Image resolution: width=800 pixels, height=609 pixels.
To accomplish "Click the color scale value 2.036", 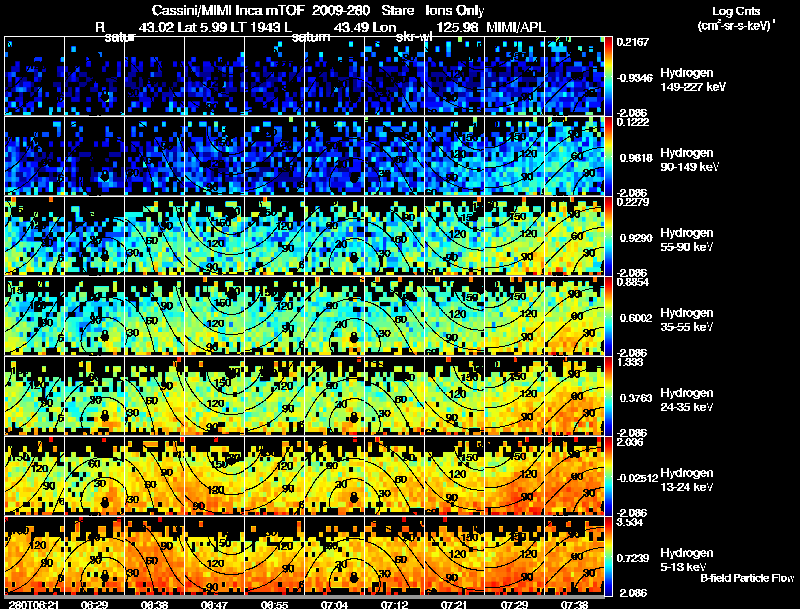I will point(630,442).
